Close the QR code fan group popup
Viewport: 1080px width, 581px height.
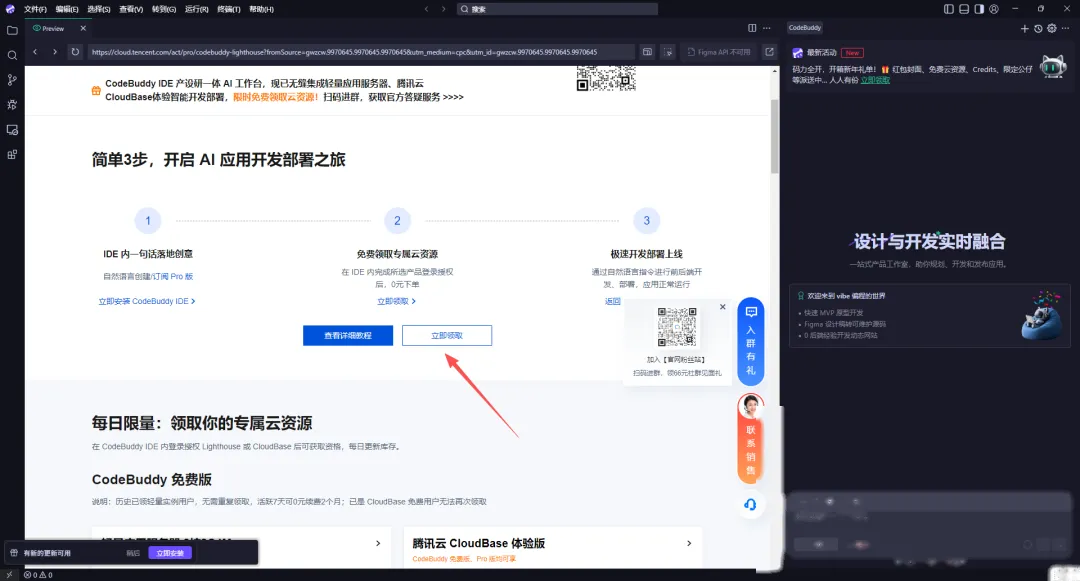pos(723,307)
